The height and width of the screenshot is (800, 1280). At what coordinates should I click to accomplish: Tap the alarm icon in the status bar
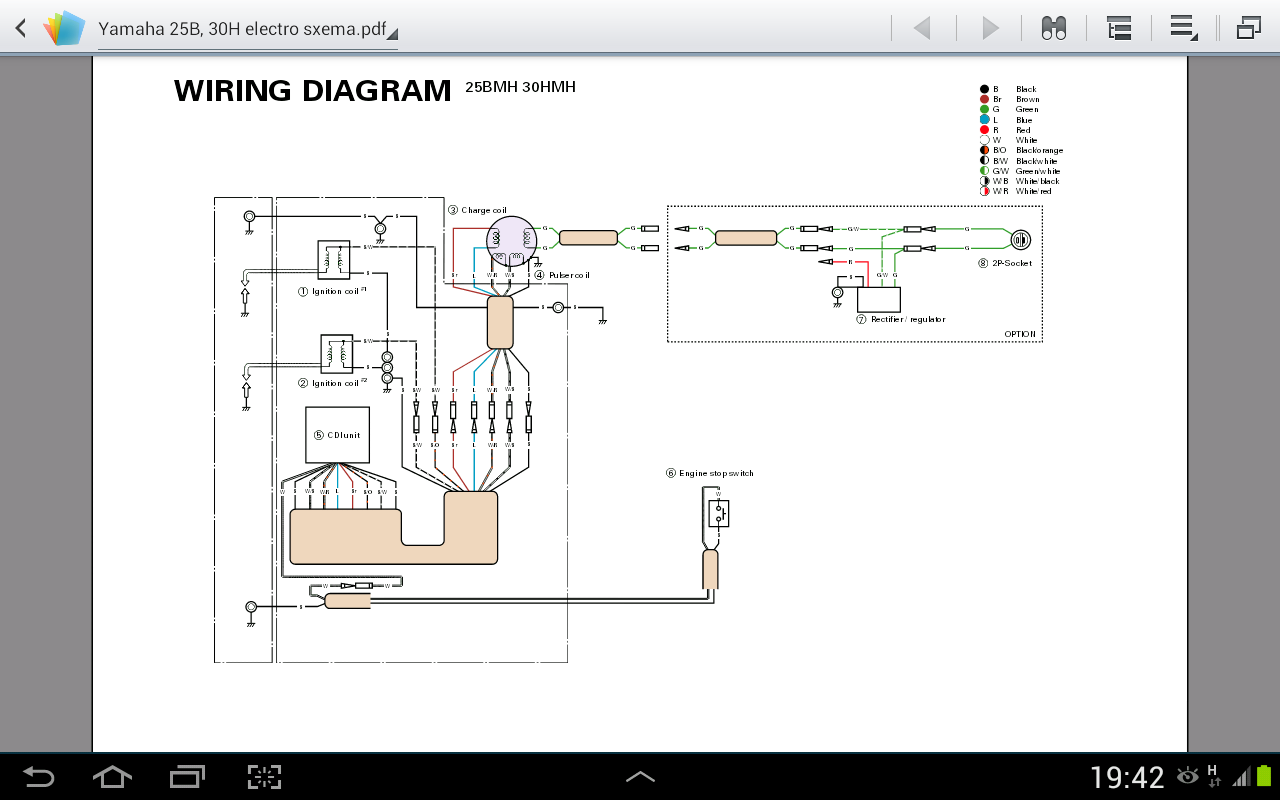pyautogui.click(x=1189, y=776)
